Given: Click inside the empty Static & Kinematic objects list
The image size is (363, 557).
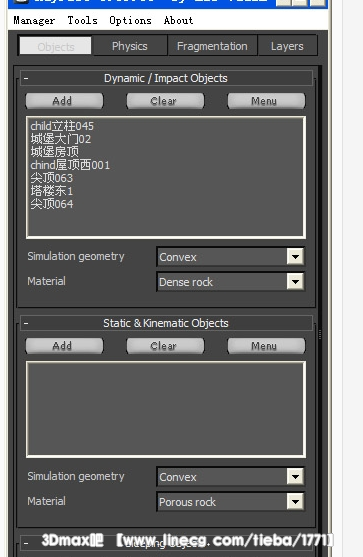Looking at the screenshot, I should pos(166,410).
